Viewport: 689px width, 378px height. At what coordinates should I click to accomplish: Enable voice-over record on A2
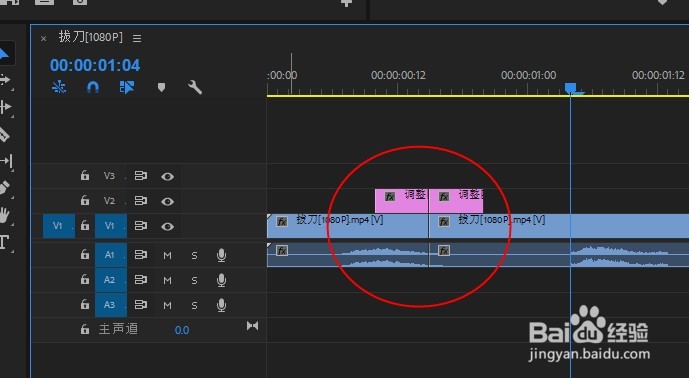(221, 280)
